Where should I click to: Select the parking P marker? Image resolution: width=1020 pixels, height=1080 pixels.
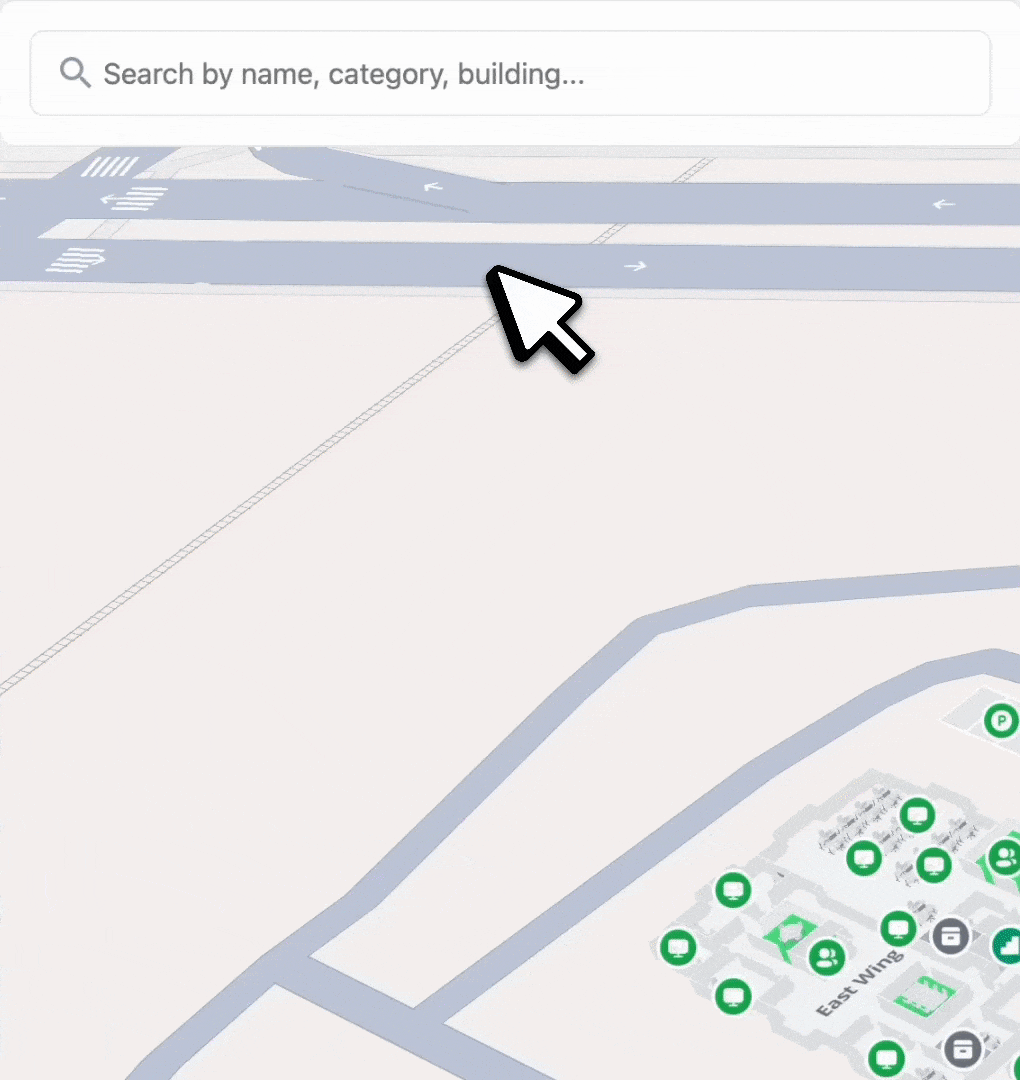(x=1000, y=720)
